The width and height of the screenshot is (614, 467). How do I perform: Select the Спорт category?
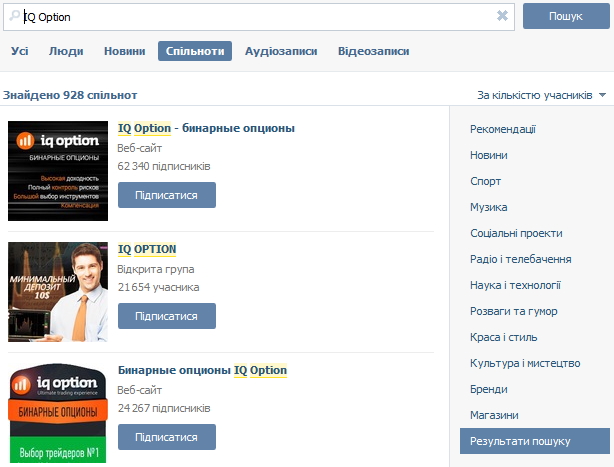coord(486,181)
